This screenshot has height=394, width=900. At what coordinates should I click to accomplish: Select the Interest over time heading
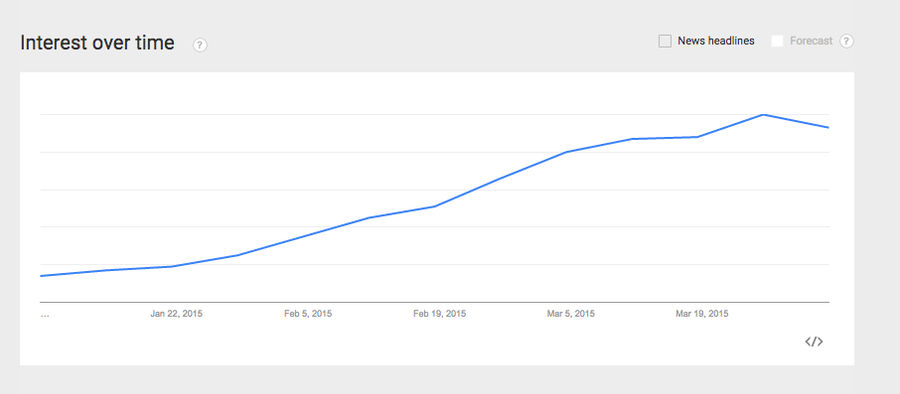click(x=97, y=43)
